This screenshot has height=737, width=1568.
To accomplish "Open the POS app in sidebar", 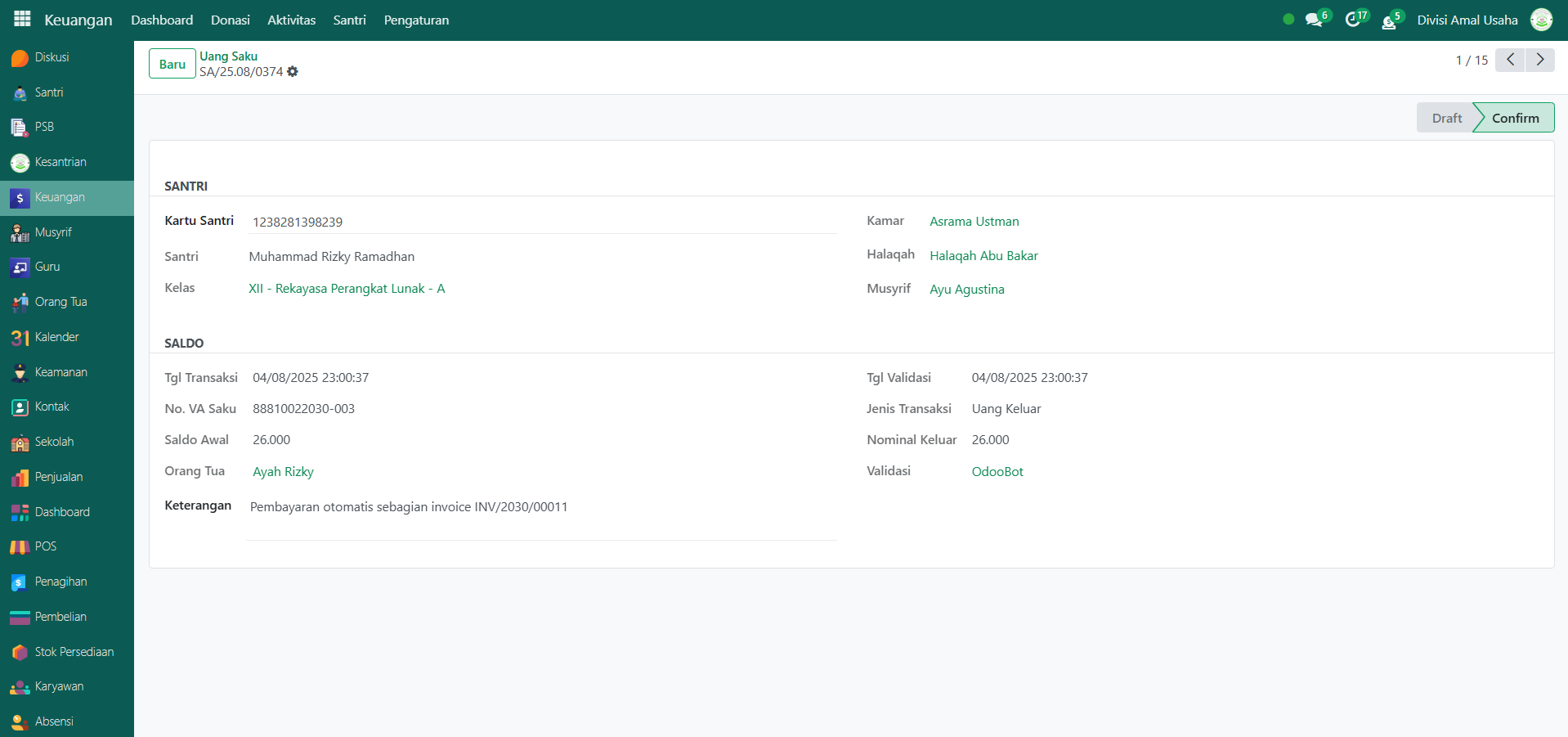I will (46, 546).
